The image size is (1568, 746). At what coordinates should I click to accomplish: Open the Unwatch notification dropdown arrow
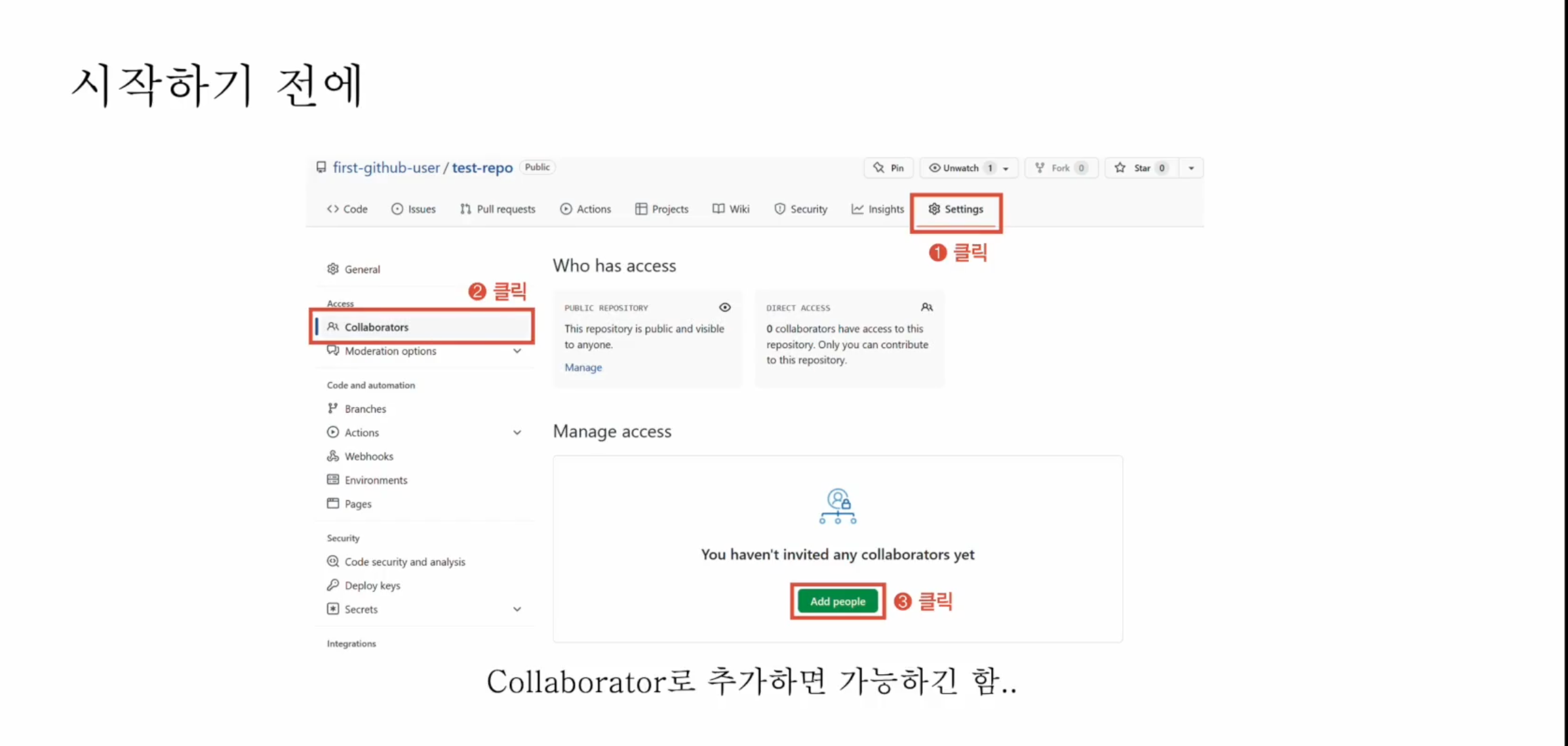point(1006,168)
